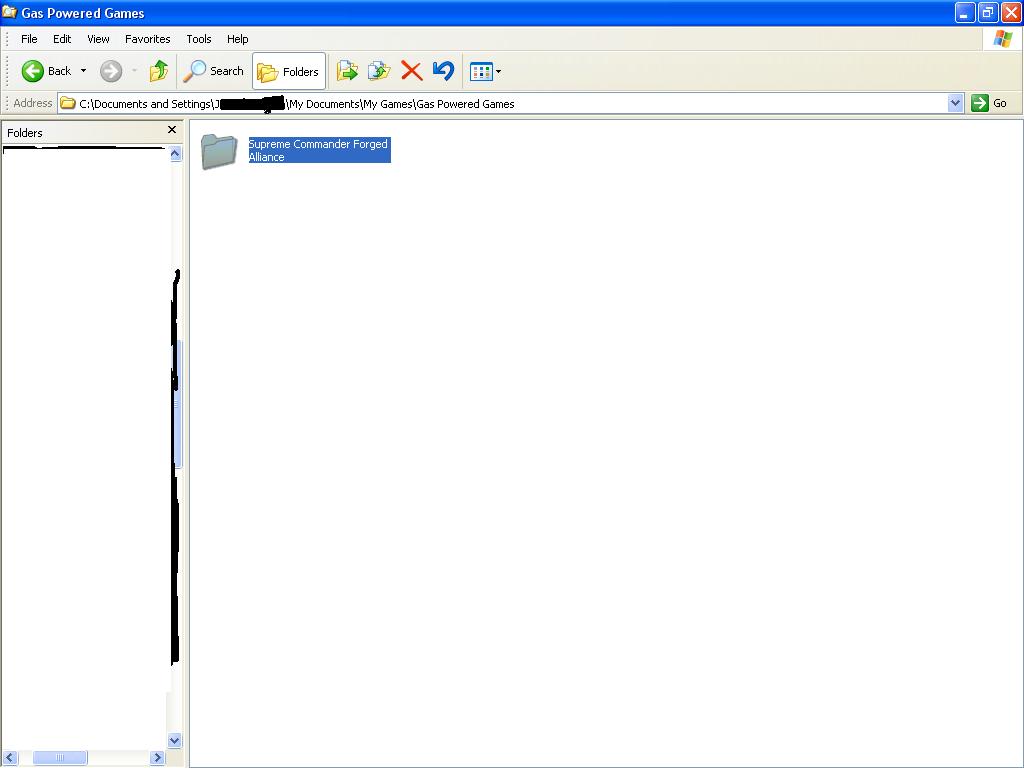Close the Gas Powered Games window
This screenshot has height=768, width=1024.
pos(1011,12)
